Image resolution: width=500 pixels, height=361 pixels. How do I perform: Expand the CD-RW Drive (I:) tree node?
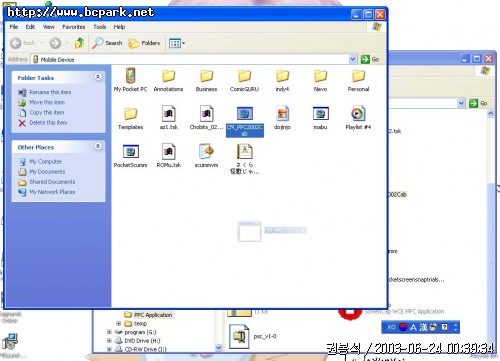[x=109, y=349]
